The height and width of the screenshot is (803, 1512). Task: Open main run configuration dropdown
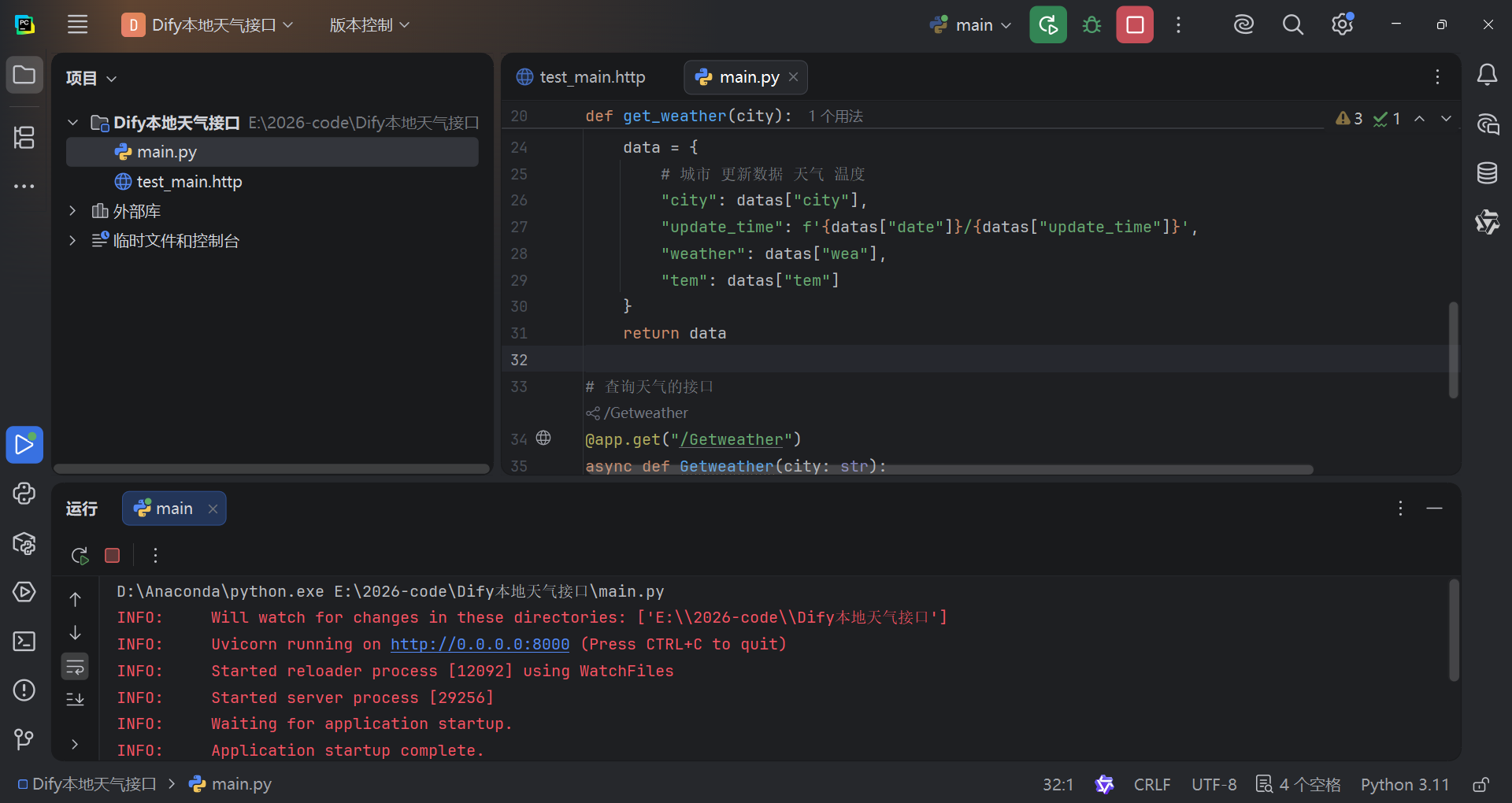[970, 24]
